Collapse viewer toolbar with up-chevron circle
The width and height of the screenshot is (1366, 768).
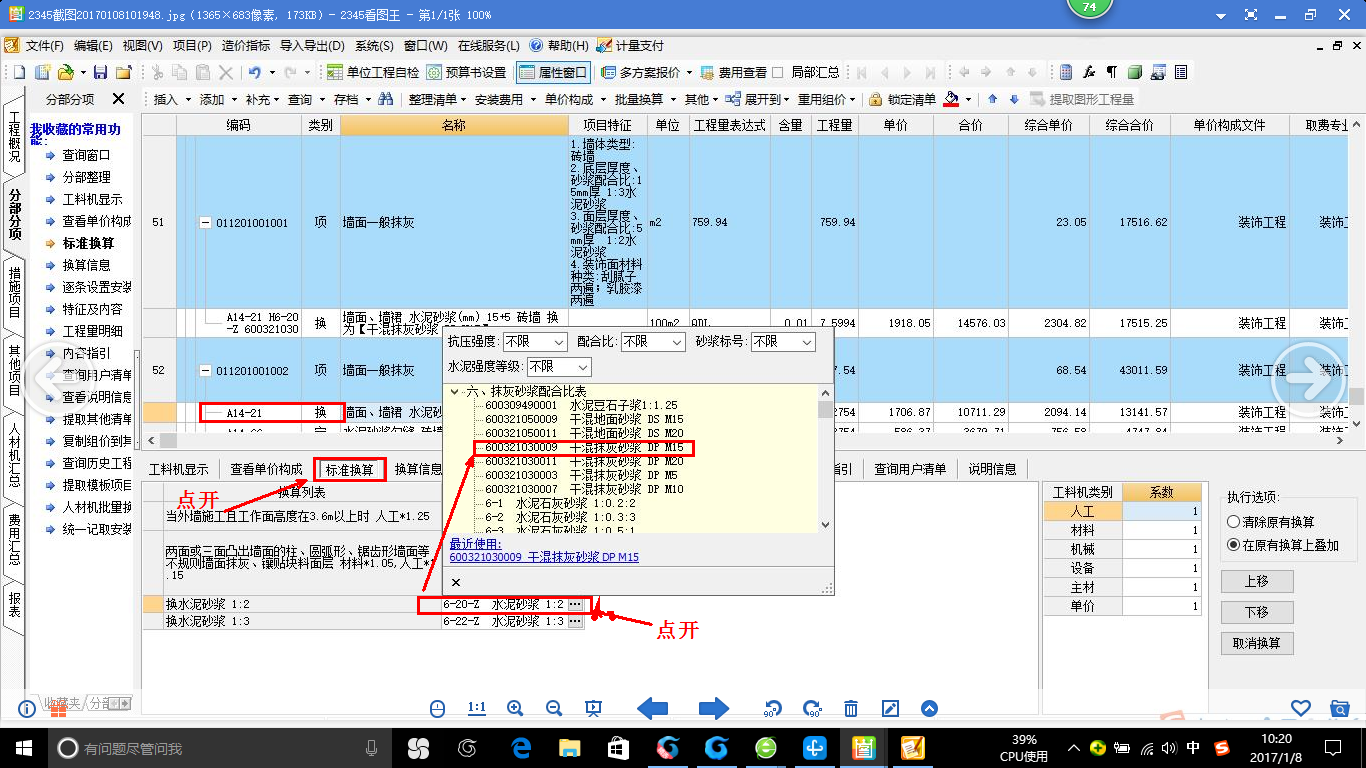coord(929,709)
